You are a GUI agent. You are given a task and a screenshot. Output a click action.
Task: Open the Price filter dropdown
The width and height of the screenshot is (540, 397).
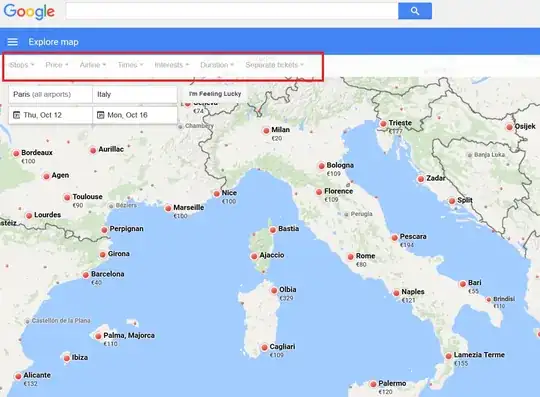(x=57, y=65)
